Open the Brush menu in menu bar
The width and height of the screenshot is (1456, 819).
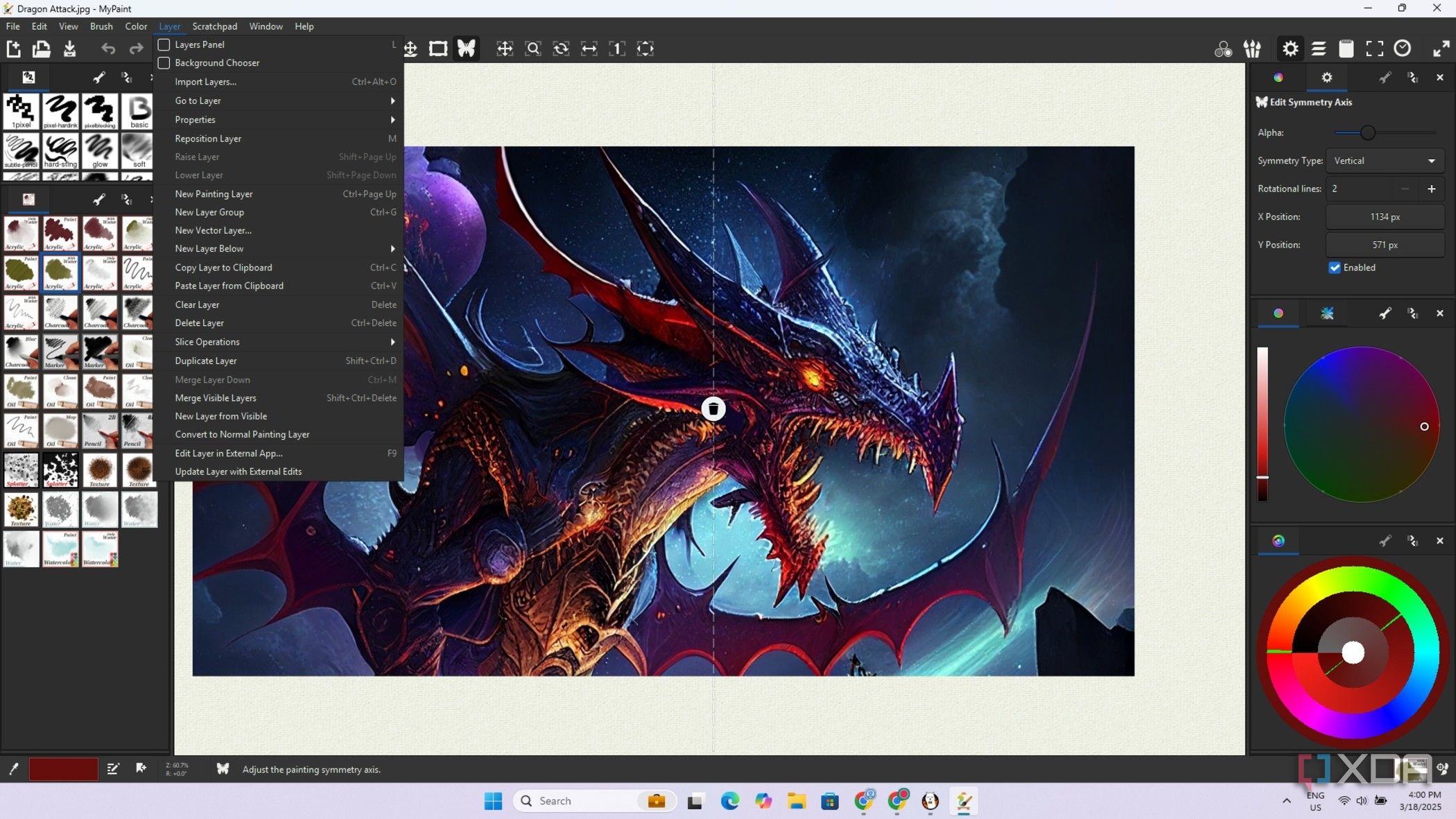(x=101, y=26)
